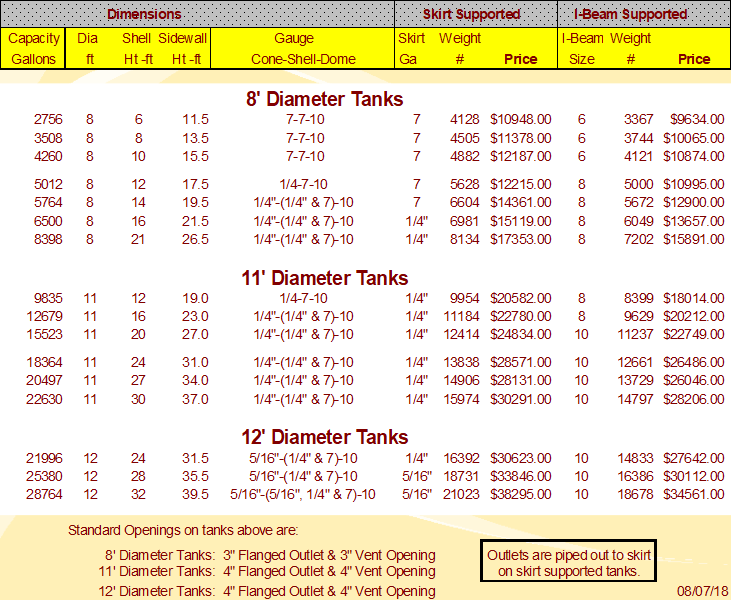Click the 12' Diameter Tanks 4" Flanged Outlet line
Screen dimensions: 731x600
pyautogui.click(x=267, y=591)
